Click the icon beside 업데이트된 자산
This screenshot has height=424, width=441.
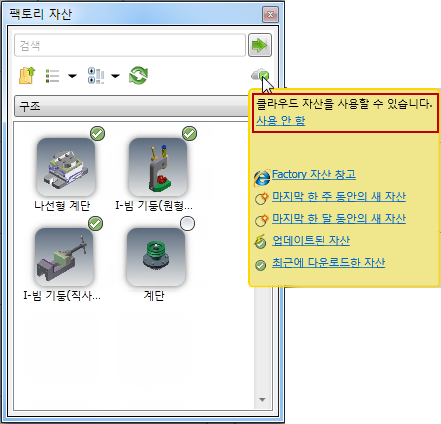point(260,242)
